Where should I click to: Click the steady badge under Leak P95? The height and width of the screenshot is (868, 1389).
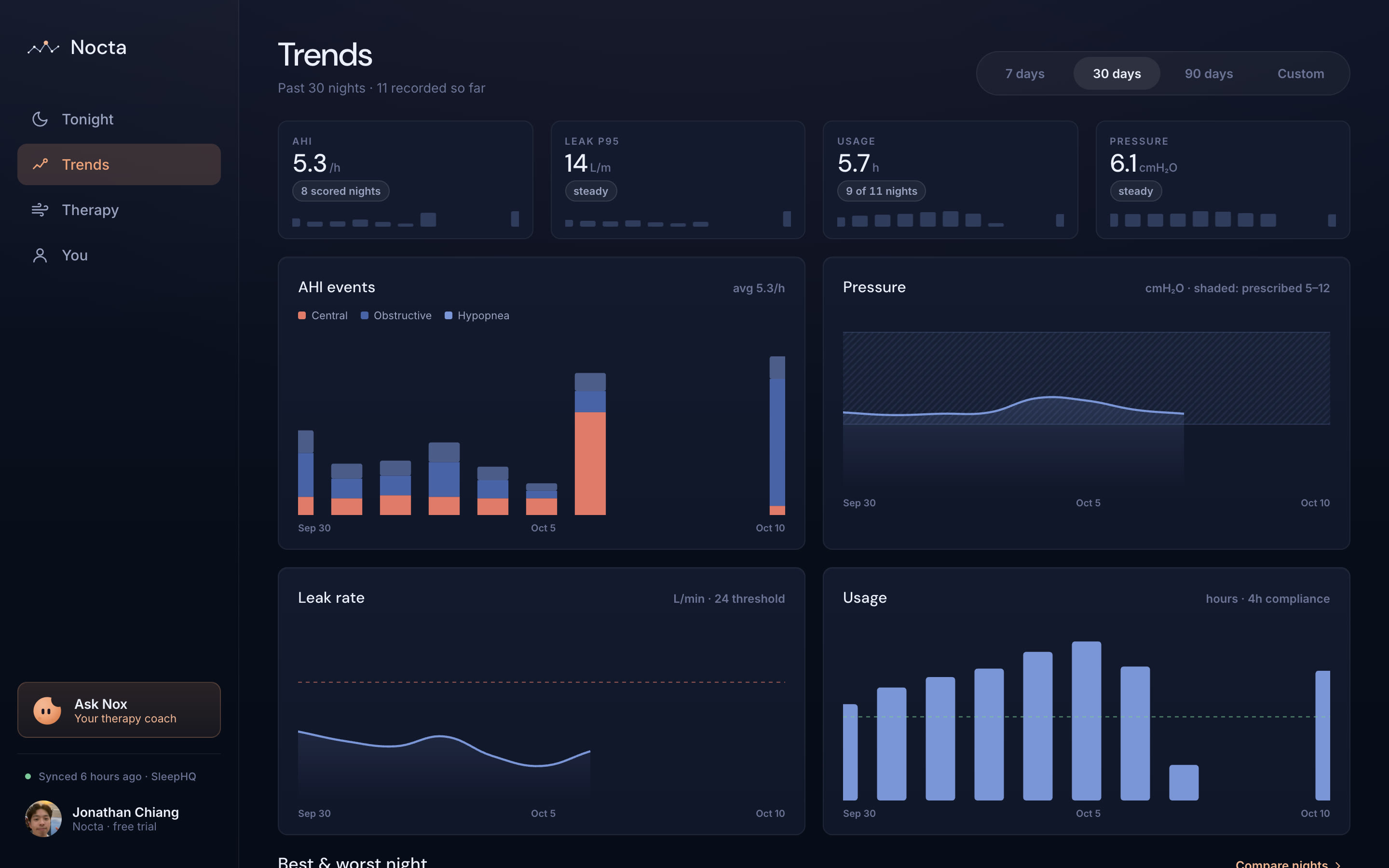tap(591, 191)
